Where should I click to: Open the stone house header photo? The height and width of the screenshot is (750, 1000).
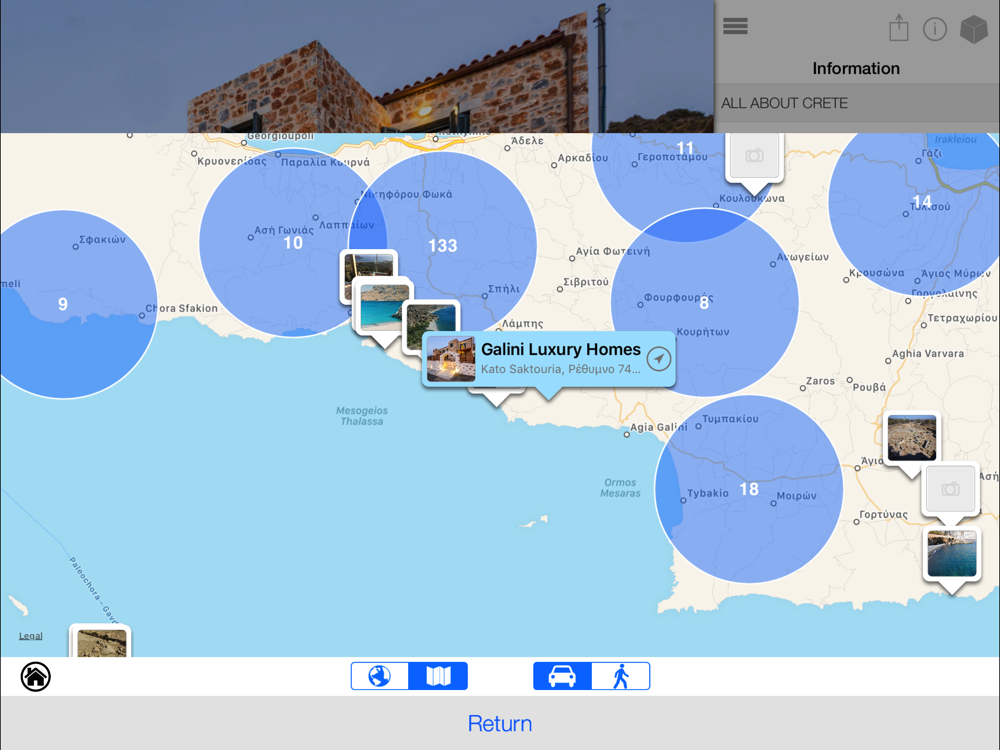pyautogui.click(x=357, y=66)
